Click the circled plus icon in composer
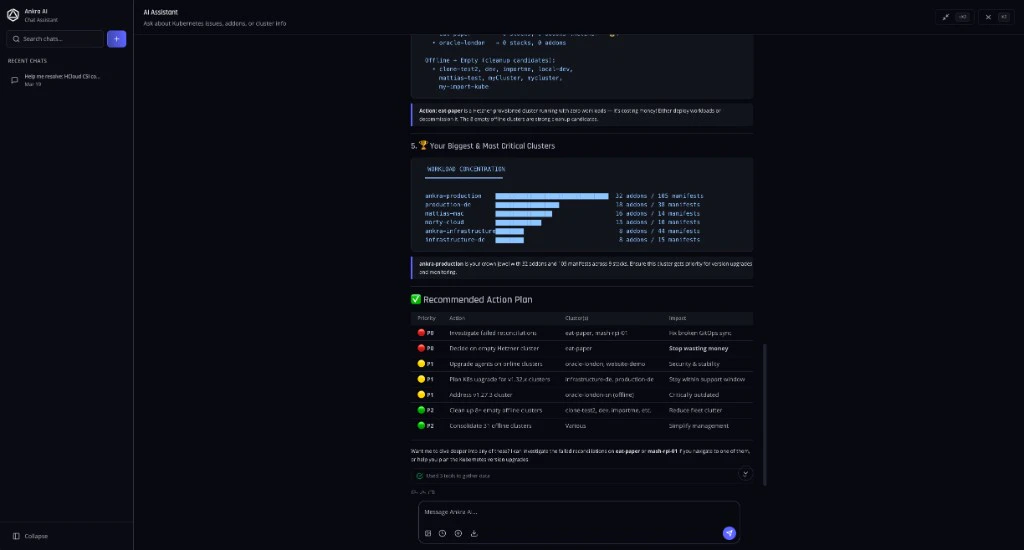The image size is (1024, 550). (x=458, y=533)
